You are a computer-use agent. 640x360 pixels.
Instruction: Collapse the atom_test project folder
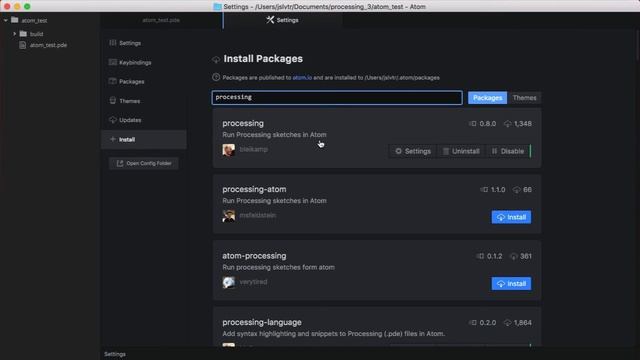point(6,20)
